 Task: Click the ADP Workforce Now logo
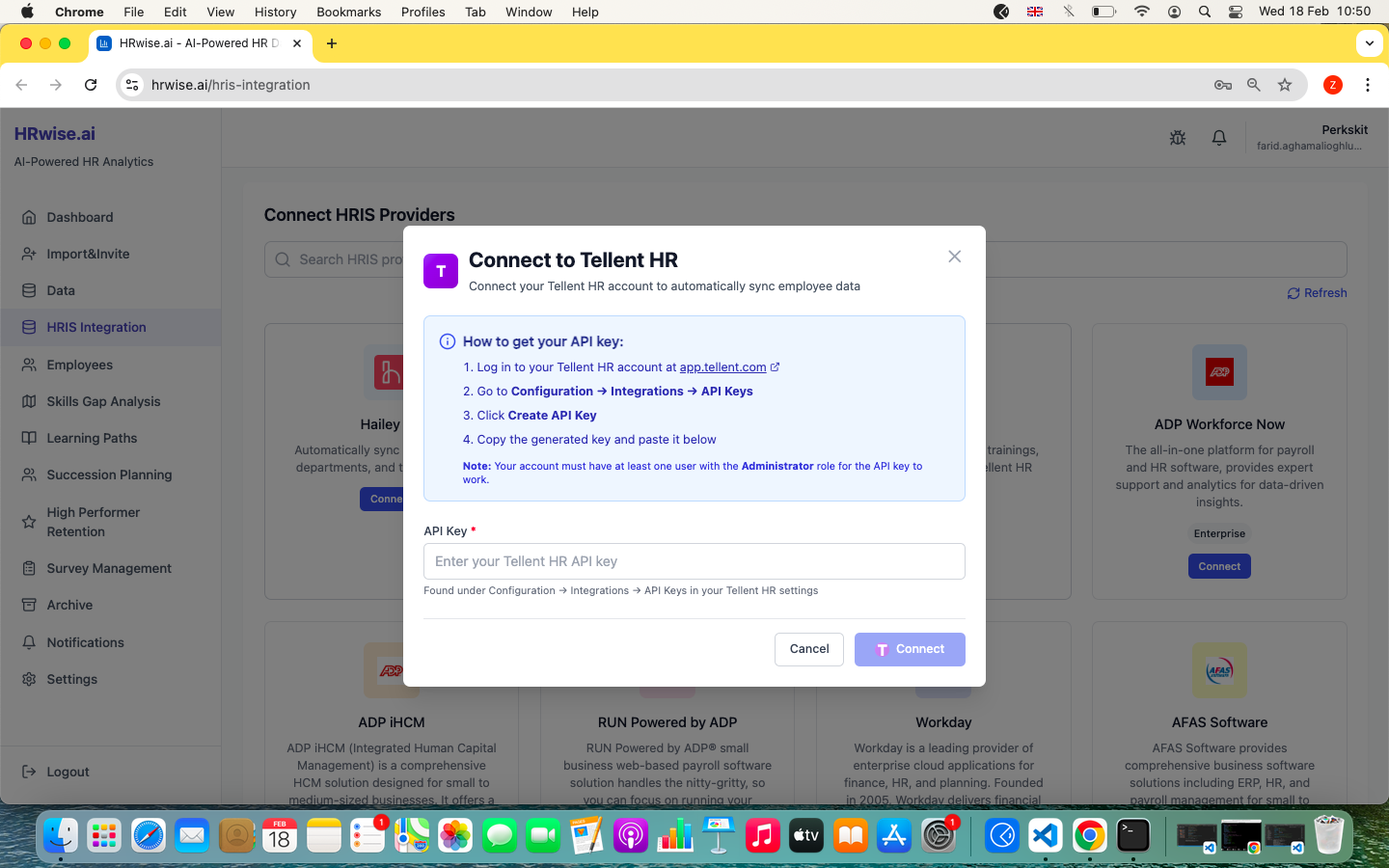click(1219, 372)
